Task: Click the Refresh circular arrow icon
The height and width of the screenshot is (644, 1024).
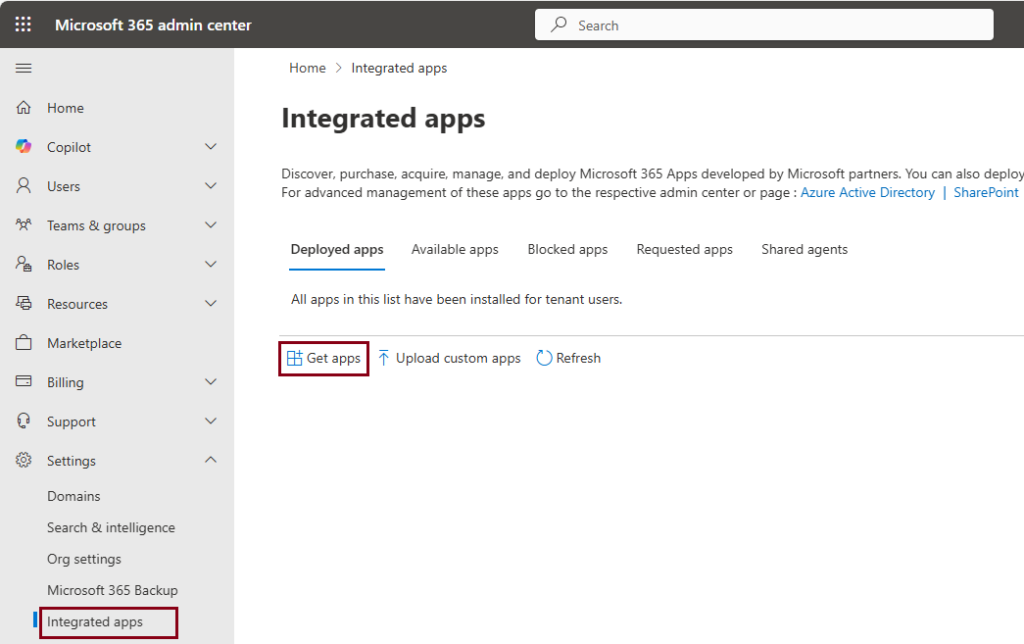Action: 544,358
